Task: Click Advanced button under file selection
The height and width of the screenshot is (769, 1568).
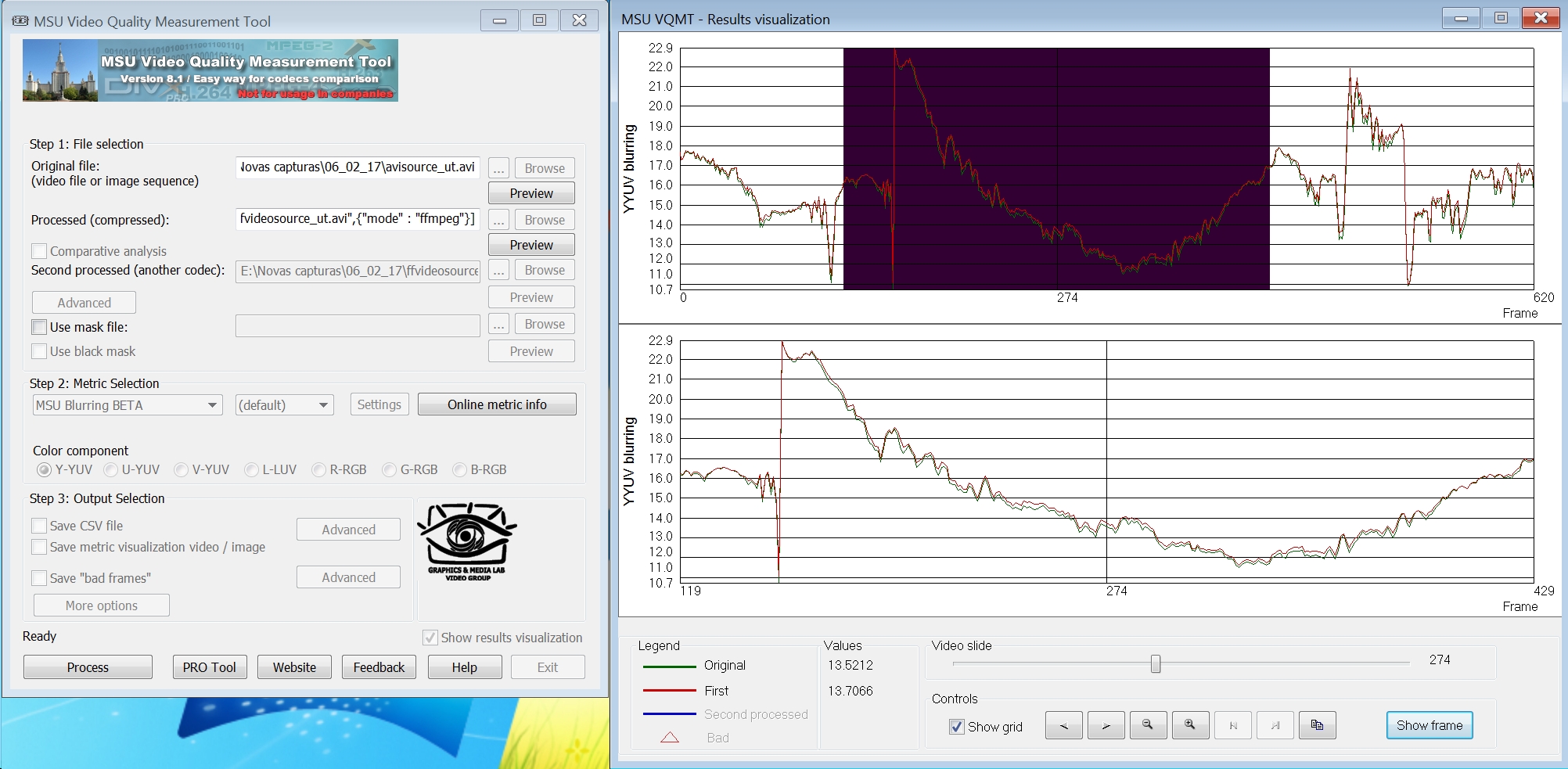Action: coord(84,303)
